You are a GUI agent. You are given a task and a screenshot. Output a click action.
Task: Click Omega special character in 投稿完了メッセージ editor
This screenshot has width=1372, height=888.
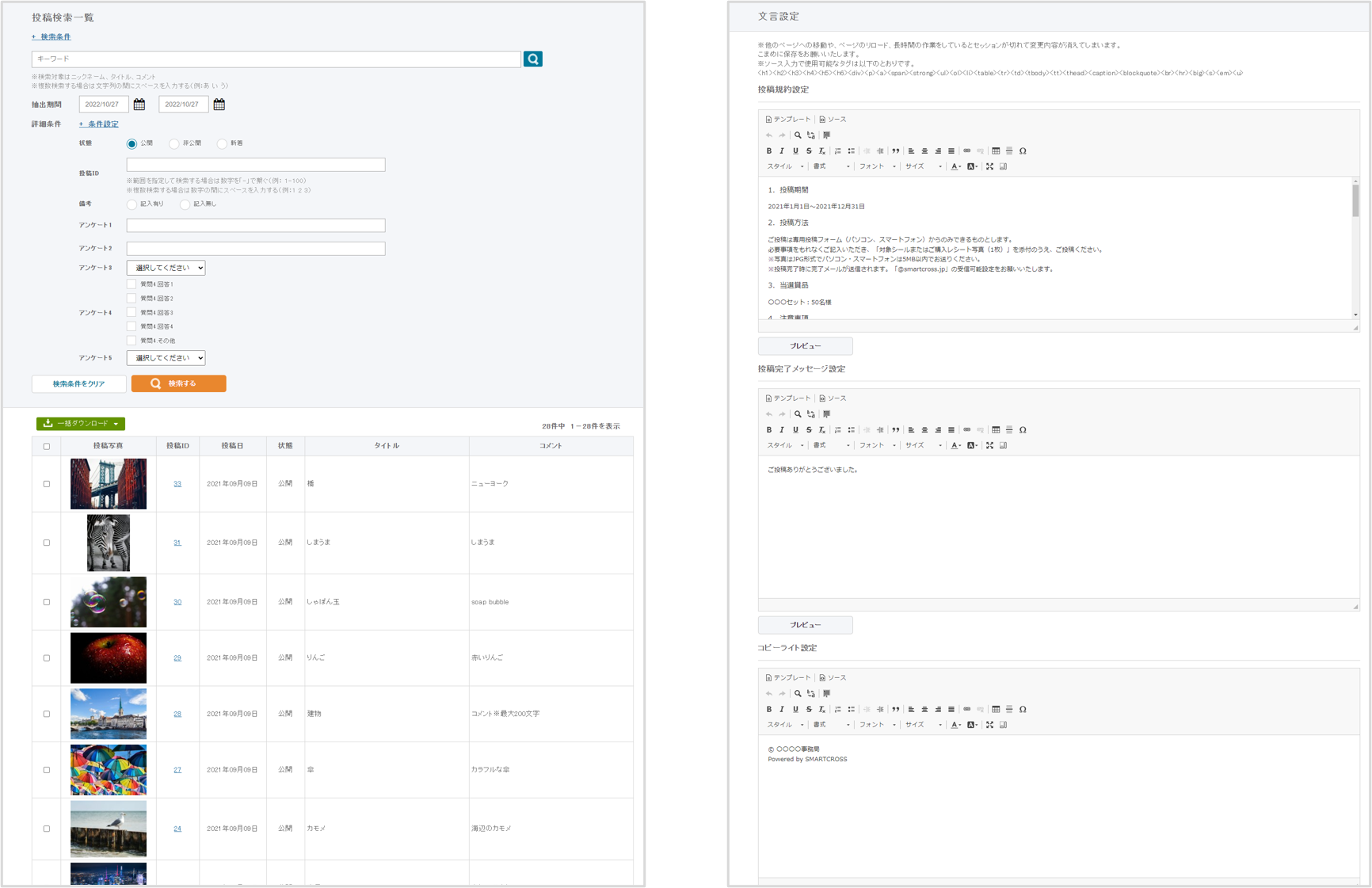pyautogui.click(x=1023, y=430)
